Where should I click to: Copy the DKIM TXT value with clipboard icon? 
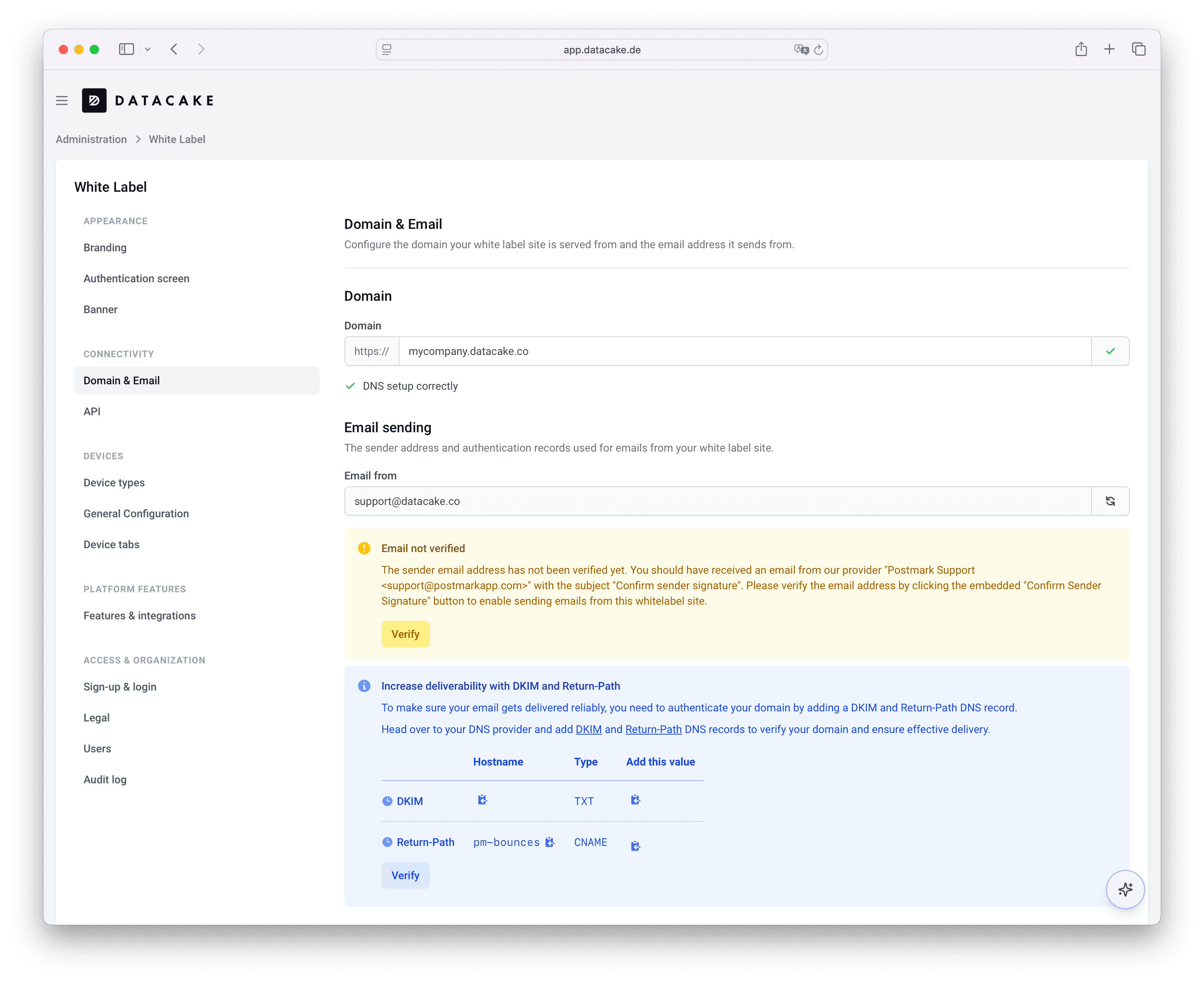click(x=635, y=800)
